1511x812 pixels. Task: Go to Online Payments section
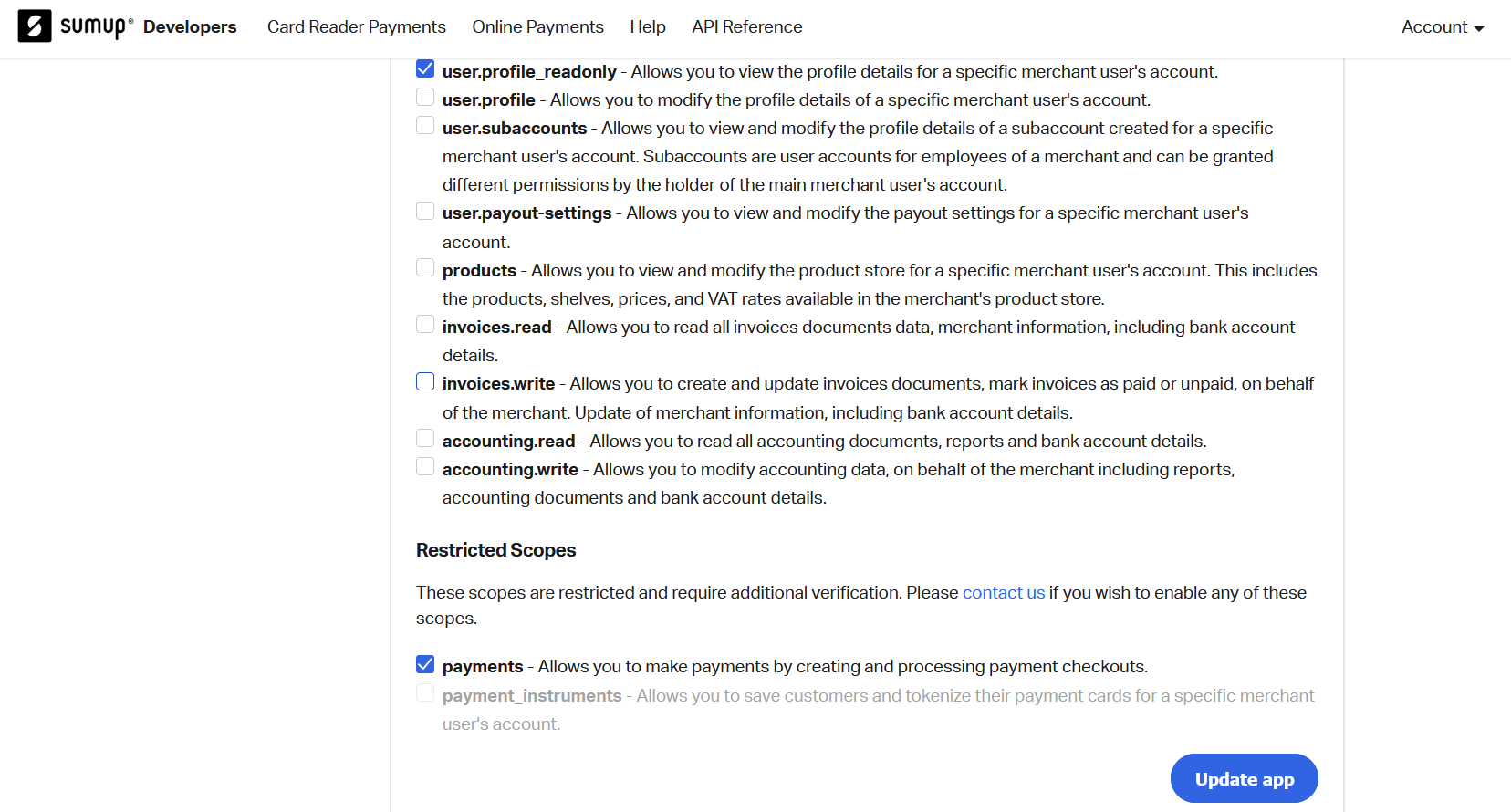click(x=537, y=27)
